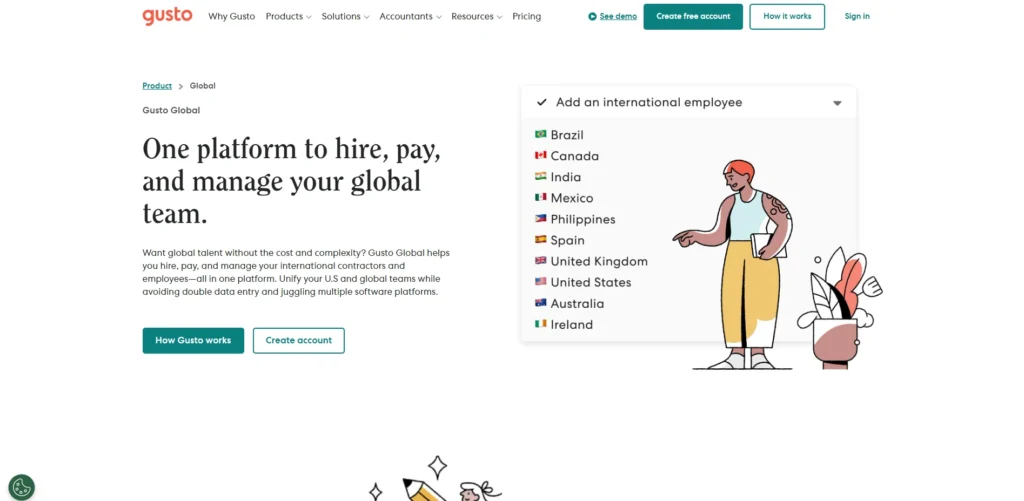Click the pencil illustration at the bottom
The image size is (1024, 501).
[424, 490]
